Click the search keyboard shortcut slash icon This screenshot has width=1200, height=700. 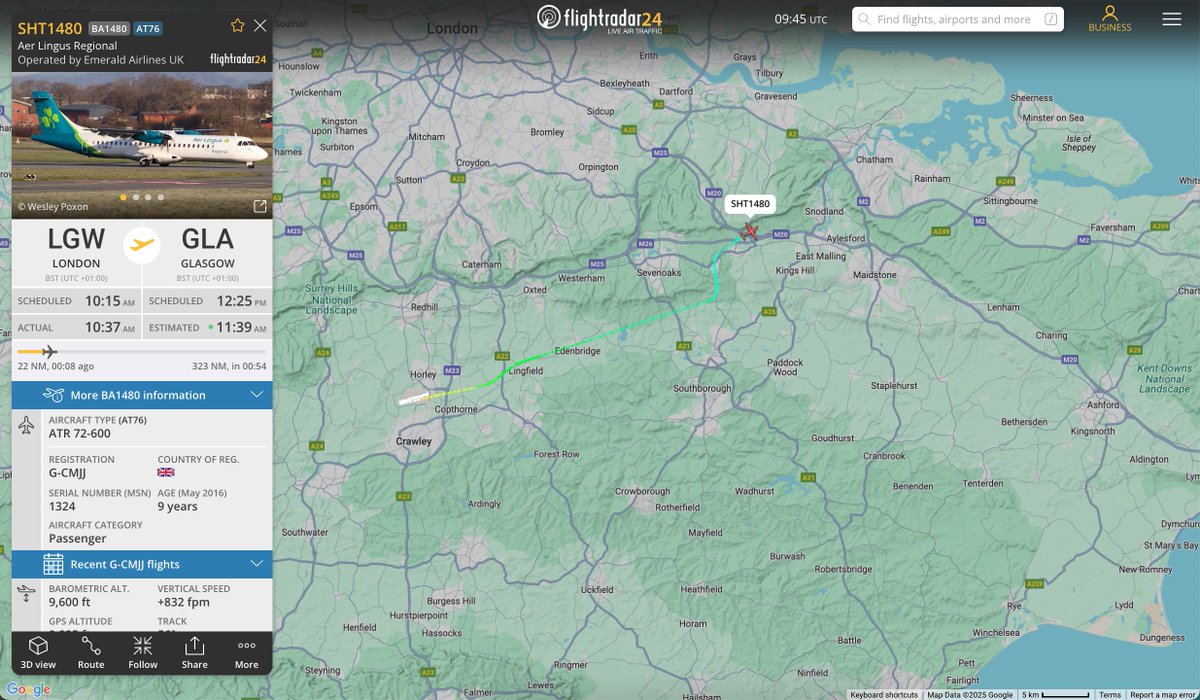pos(1051,19)
